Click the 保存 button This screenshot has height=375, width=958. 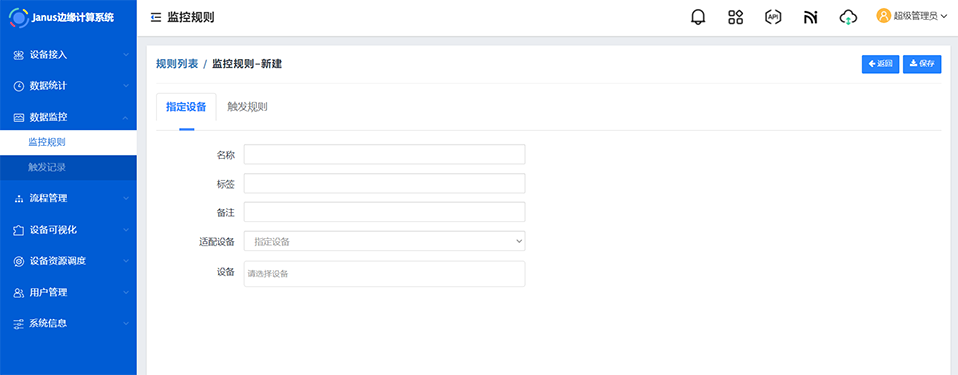coord(922,64)
